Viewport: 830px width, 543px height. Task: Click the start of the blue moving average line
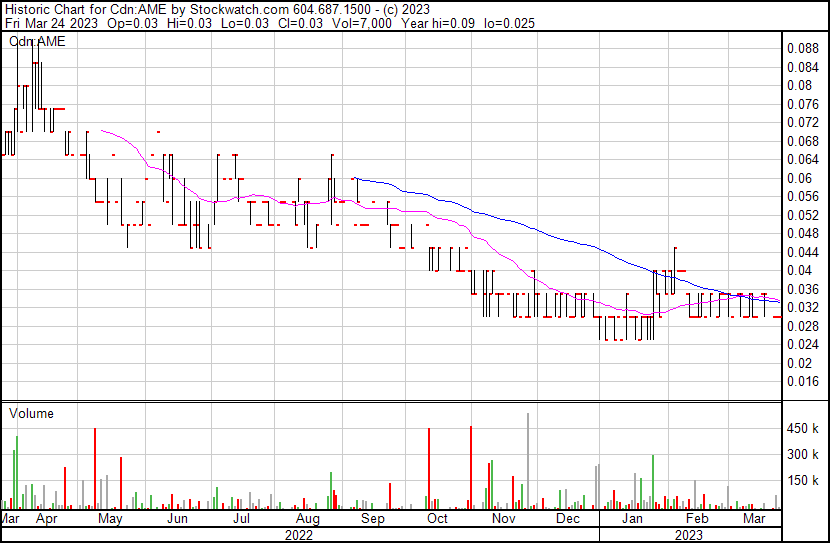click(353, 178)
